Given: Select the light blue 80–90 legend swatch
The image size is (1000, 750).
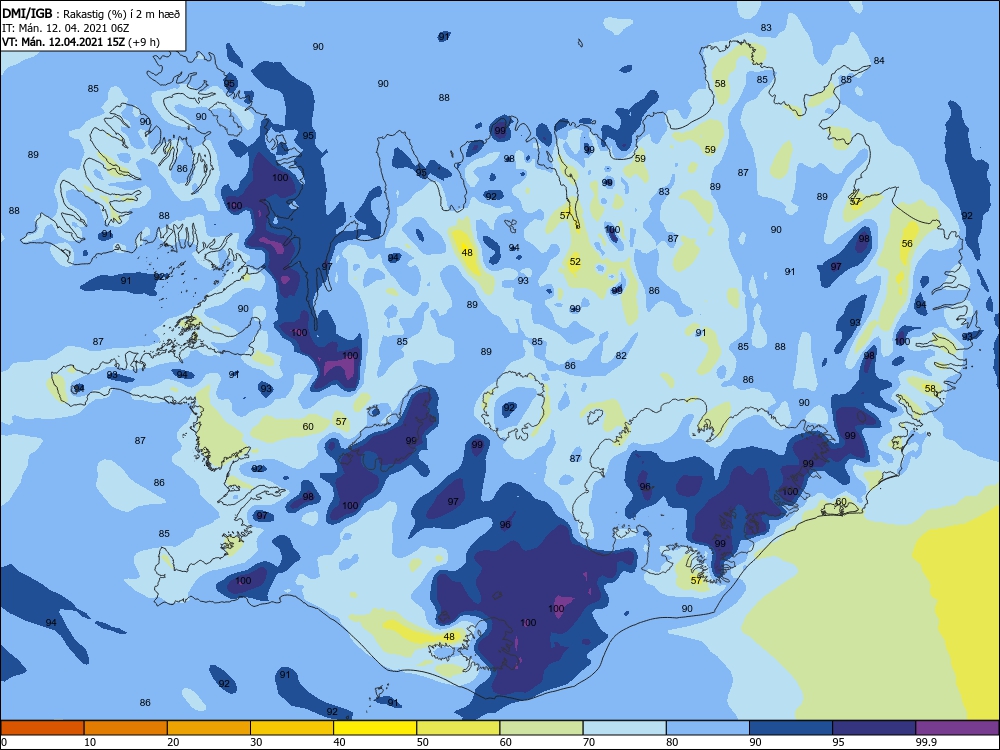Looking at the screenshot, I should [708, 728].
